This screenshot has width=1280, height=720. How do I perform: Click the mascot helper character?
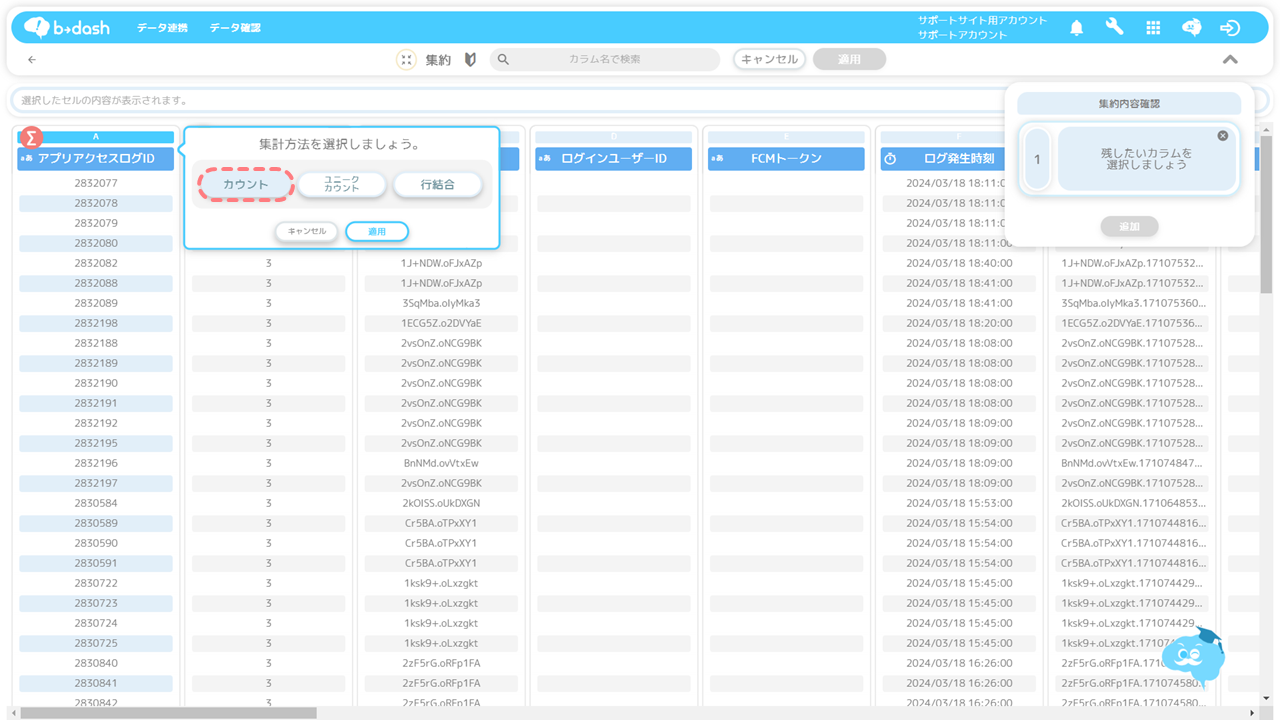pyautogui.click(x=1194, y=657)
